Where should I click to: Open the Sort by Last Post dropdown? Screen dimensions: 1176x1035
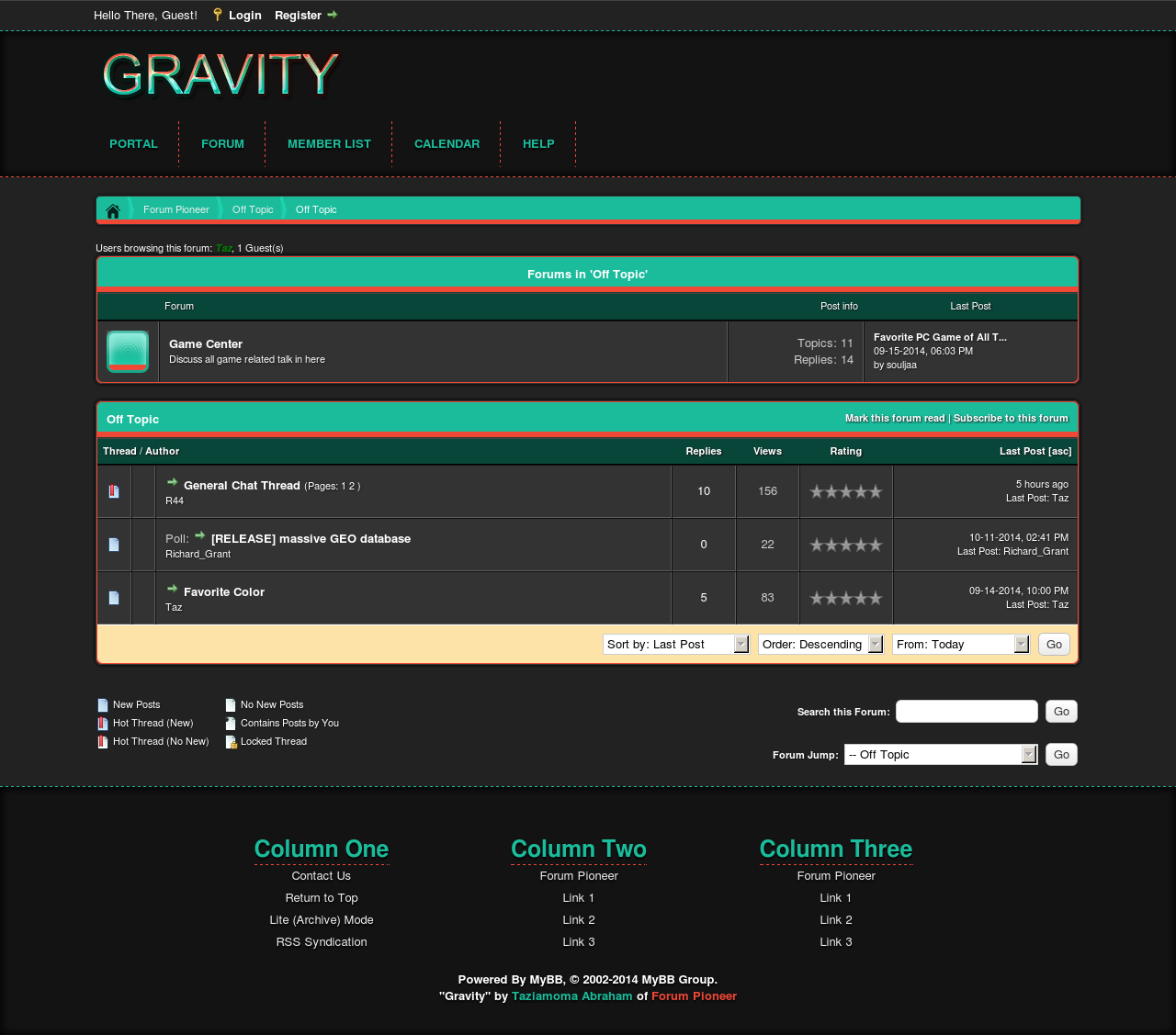click(676, 645)
